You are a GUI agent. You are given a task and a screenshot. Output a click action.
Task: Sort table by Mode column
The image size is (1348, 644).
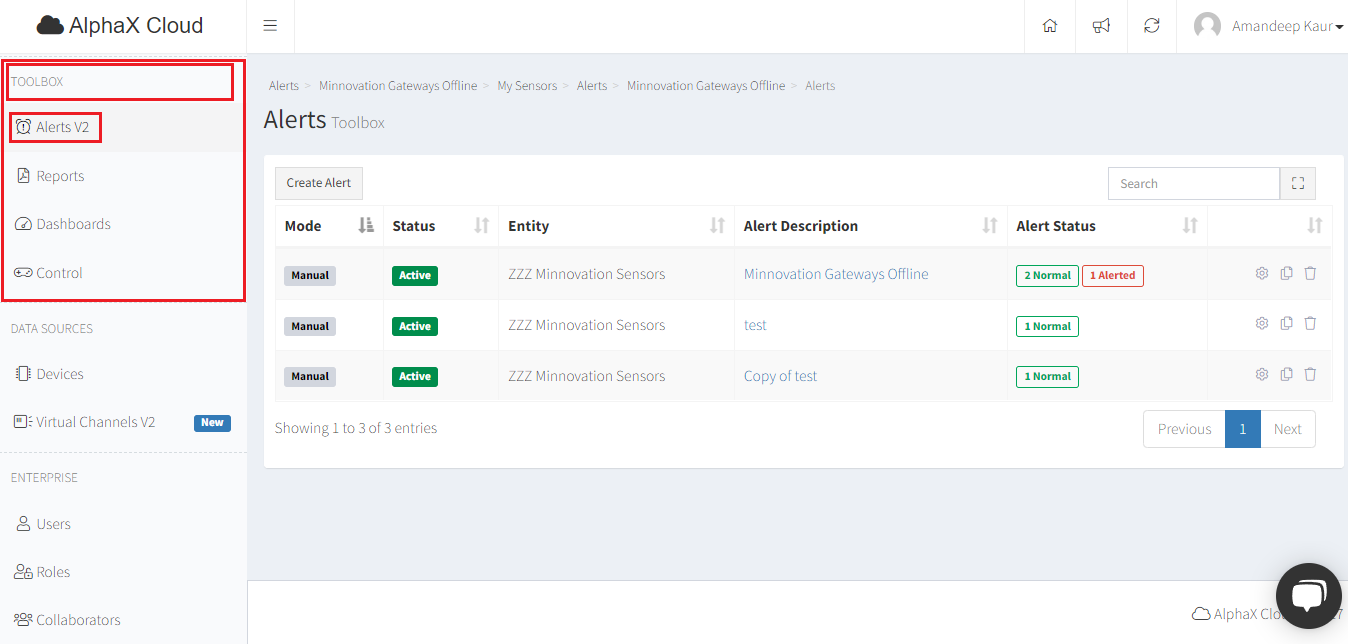(x=365, y=226)
